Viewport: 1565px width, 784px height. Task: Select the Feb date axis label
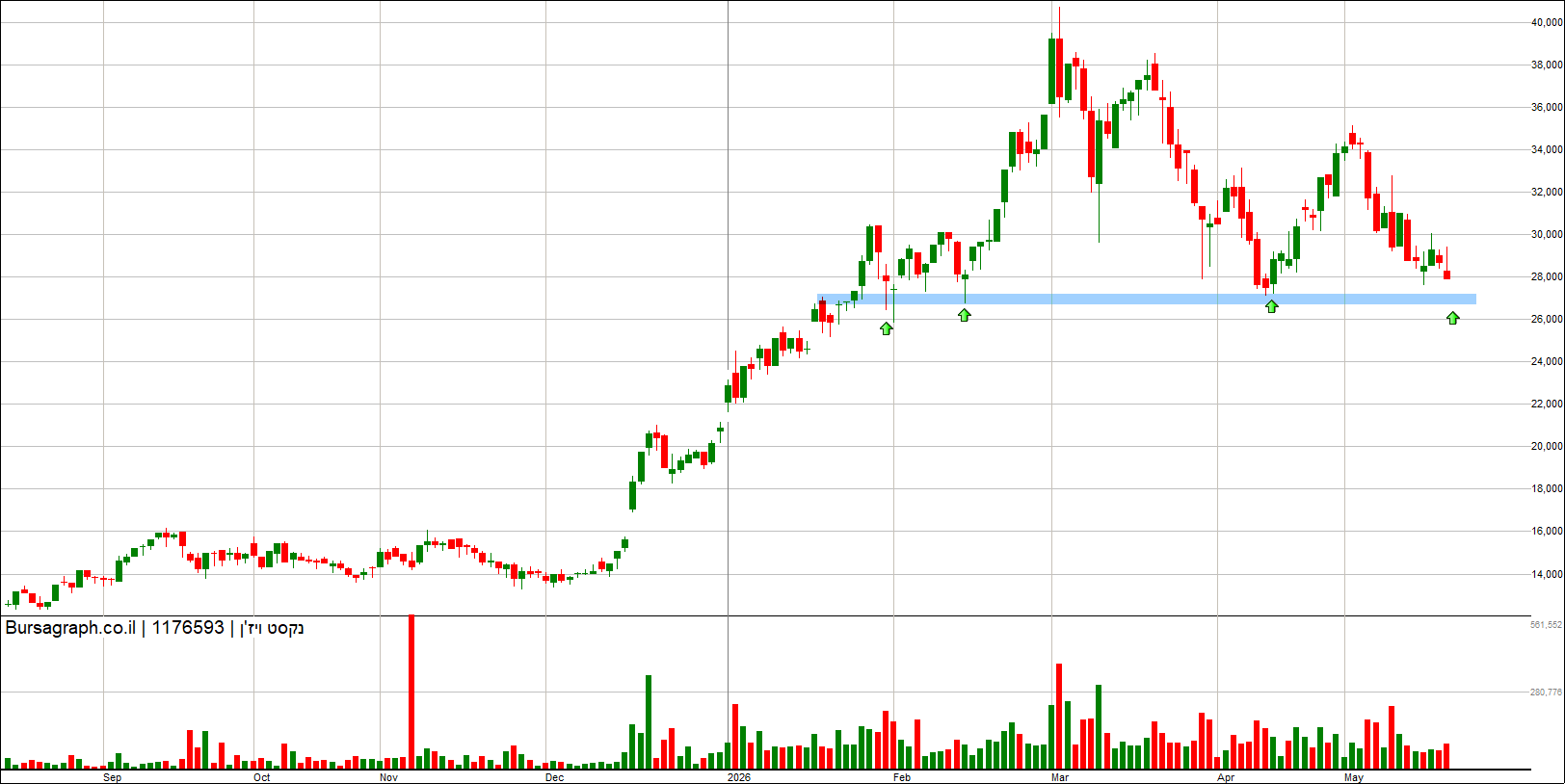[902, 777]
